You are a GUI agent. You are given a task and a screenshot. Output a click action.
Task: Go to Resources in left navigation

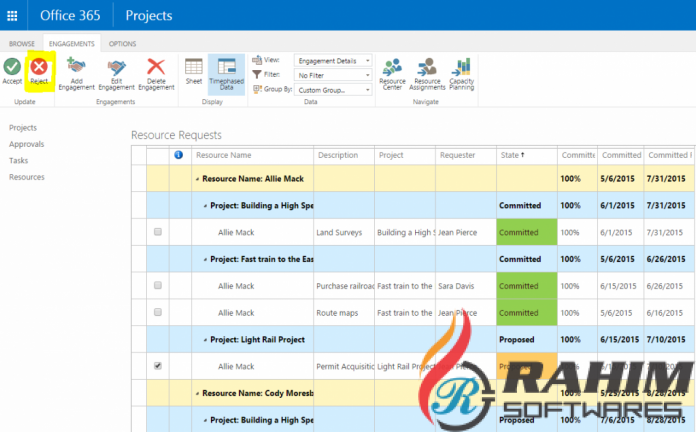(x=27, y=177)
